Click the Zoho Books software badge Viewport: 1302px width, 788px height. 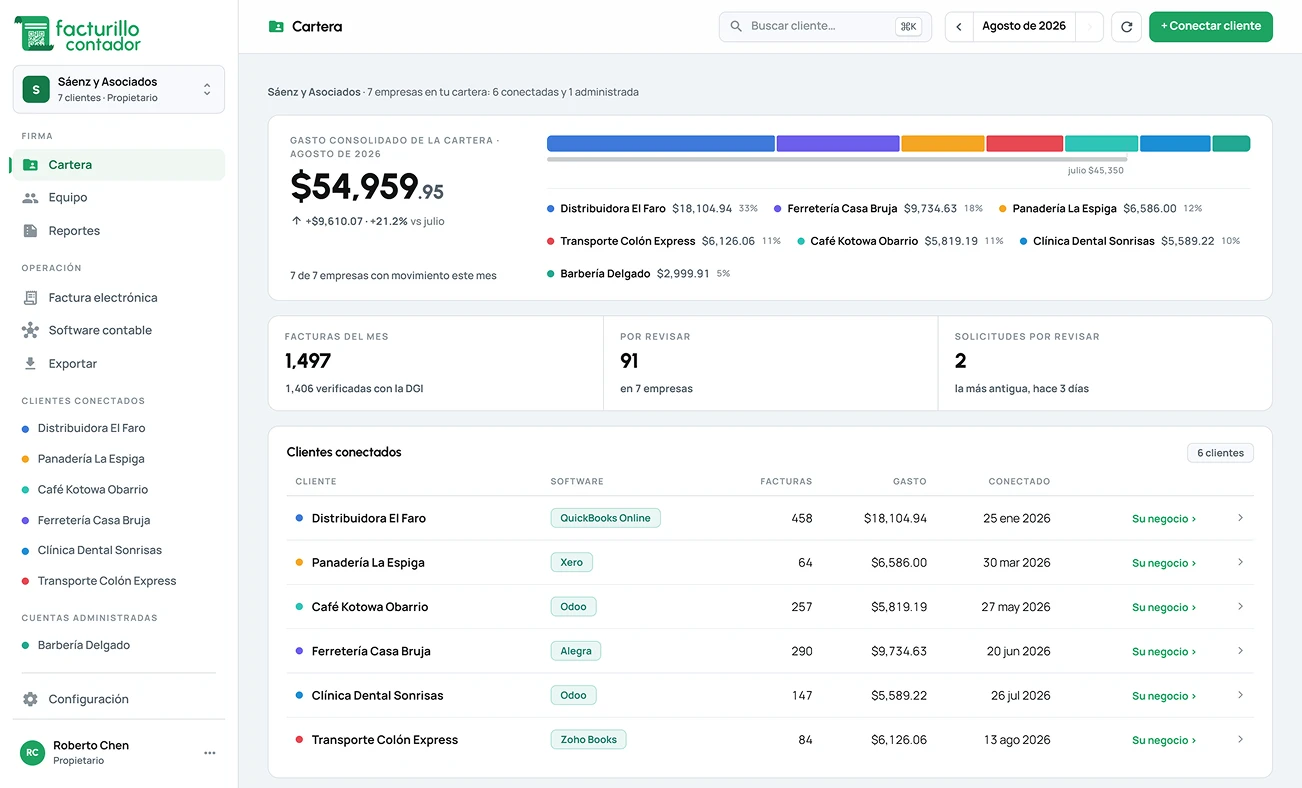pyautogui.click(x=588, y=740)
